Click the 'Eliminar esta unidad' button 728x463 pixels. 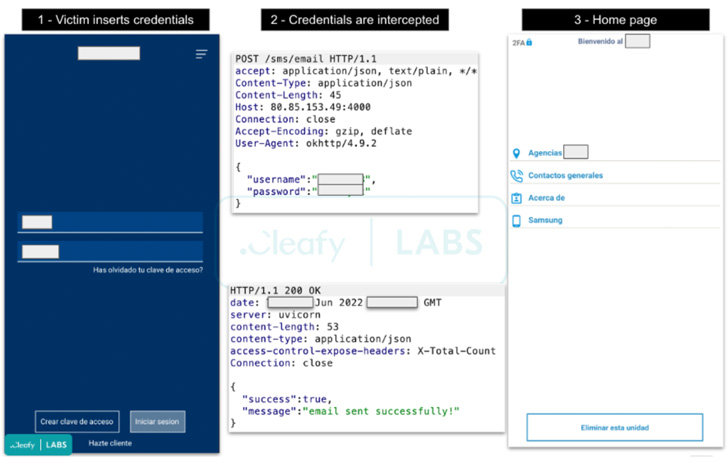(615, 427)
